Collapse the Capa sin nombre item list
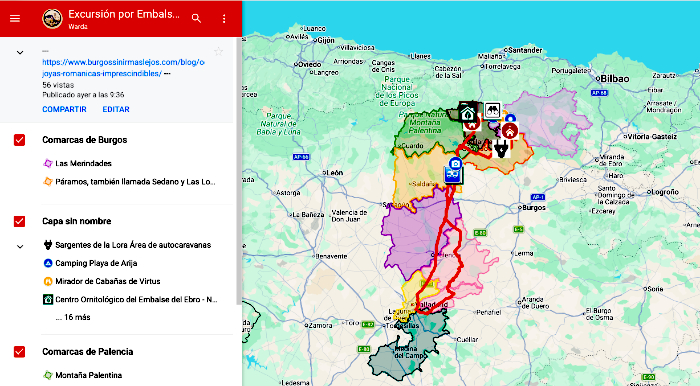Screen dimensions: 700x386 (20, 246)
